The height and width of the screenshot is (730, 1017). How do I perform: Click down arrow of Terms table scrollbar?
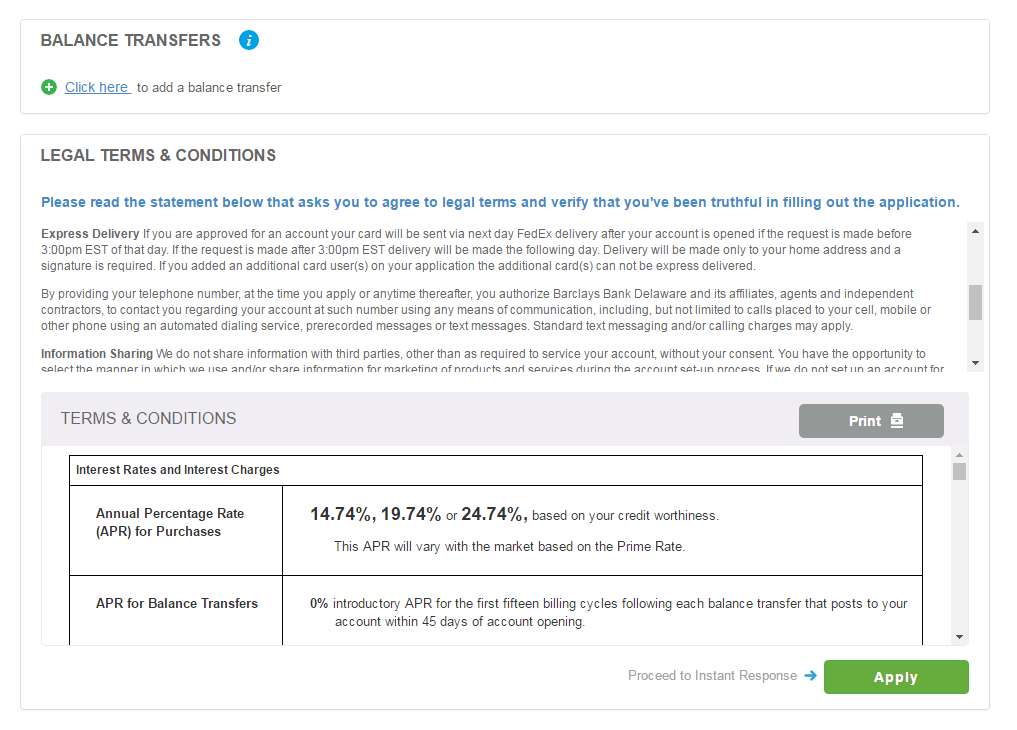click(x=959, y=636)
